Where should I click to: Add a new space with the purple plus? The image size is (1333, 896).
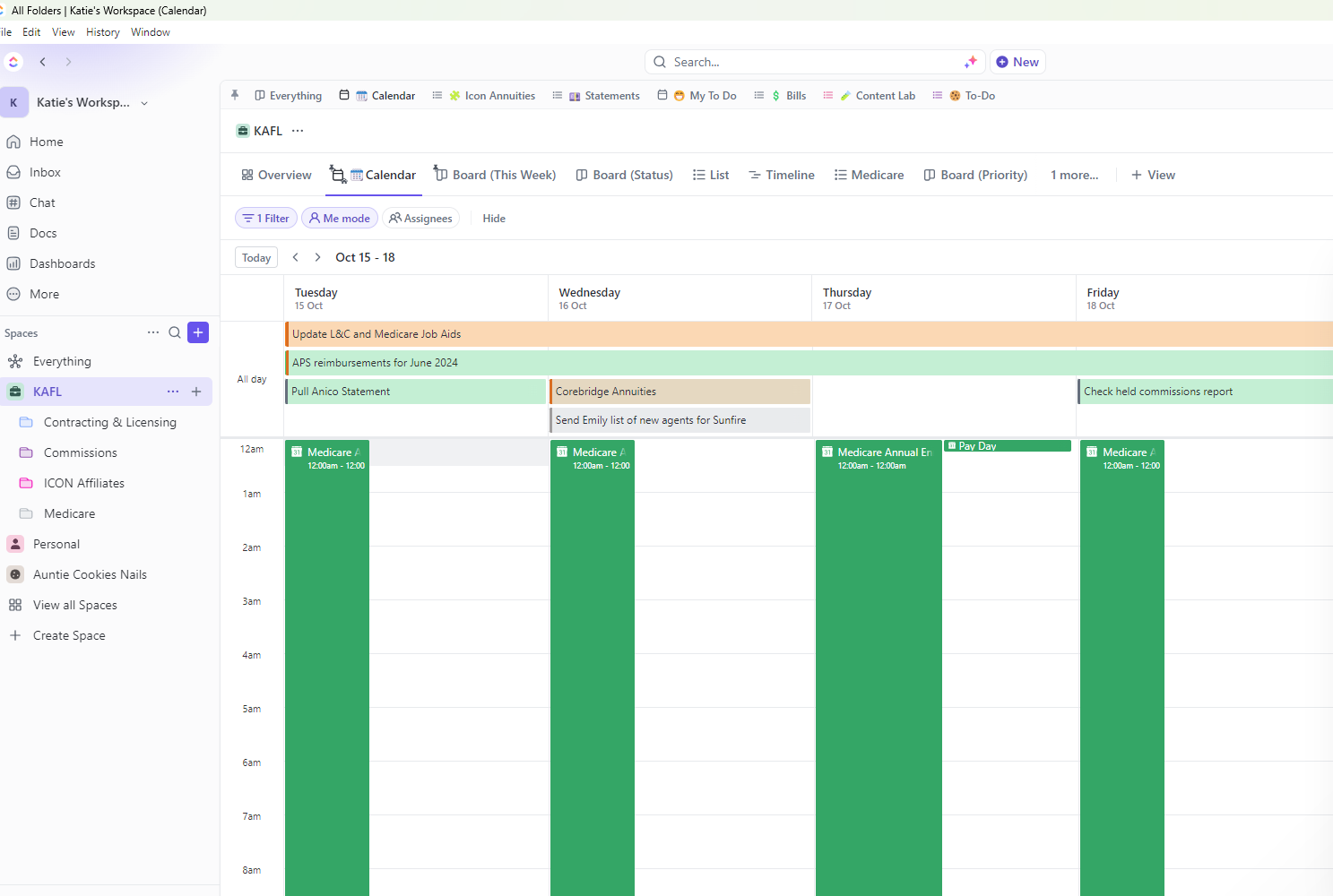pyautogui.click(x=198, y=332)
